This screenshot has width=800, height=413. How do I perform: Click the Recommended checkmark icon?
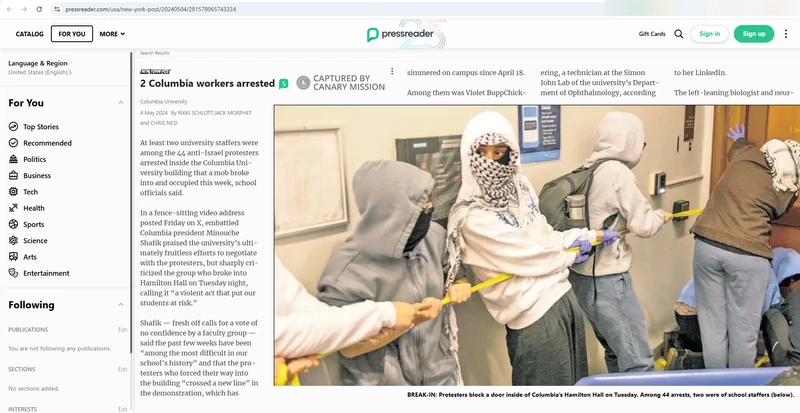pyautogui.click(x=13, y=143)
